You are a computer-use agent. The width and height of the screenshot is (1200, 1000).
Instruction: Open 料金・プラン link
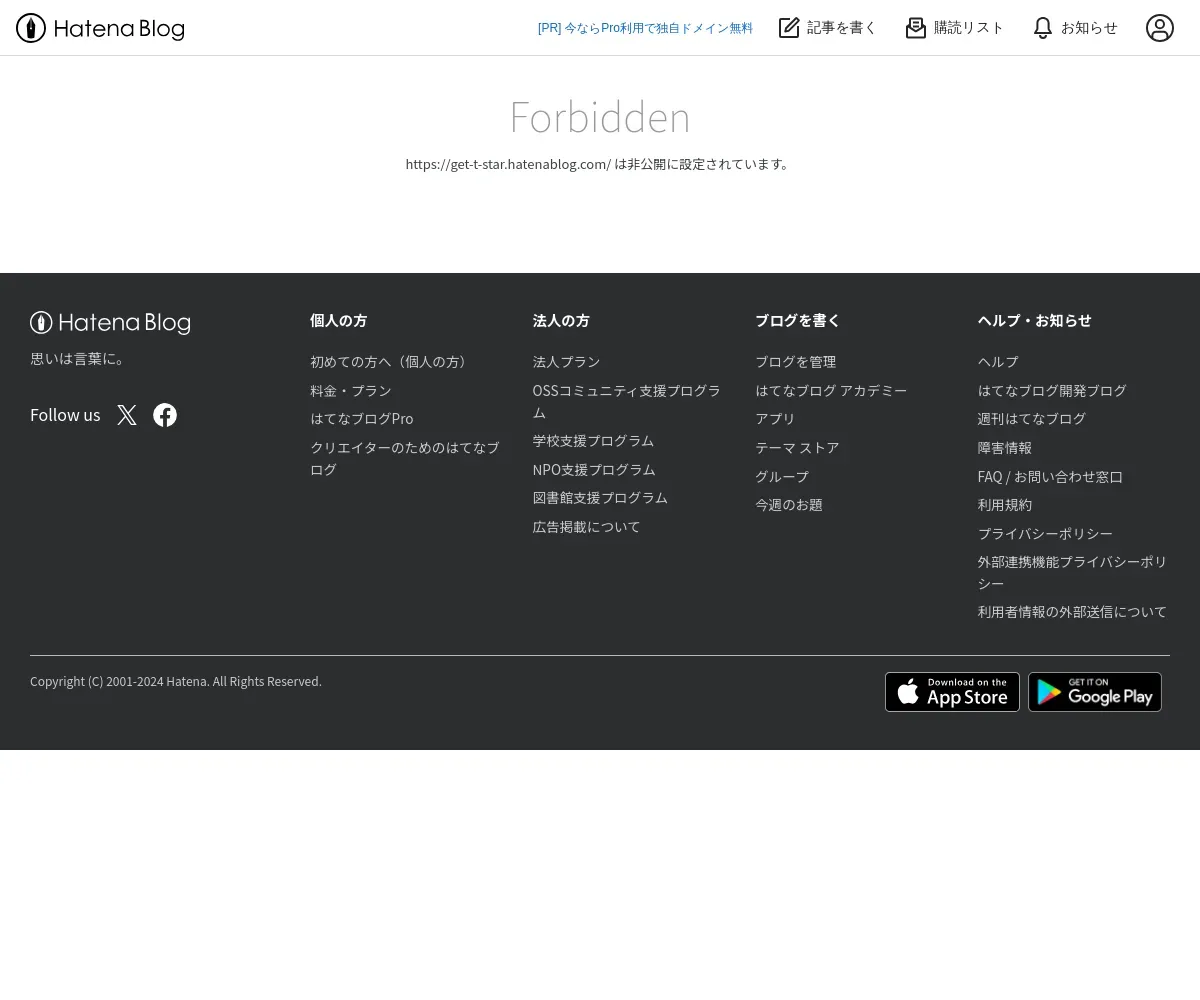(351, 390)
